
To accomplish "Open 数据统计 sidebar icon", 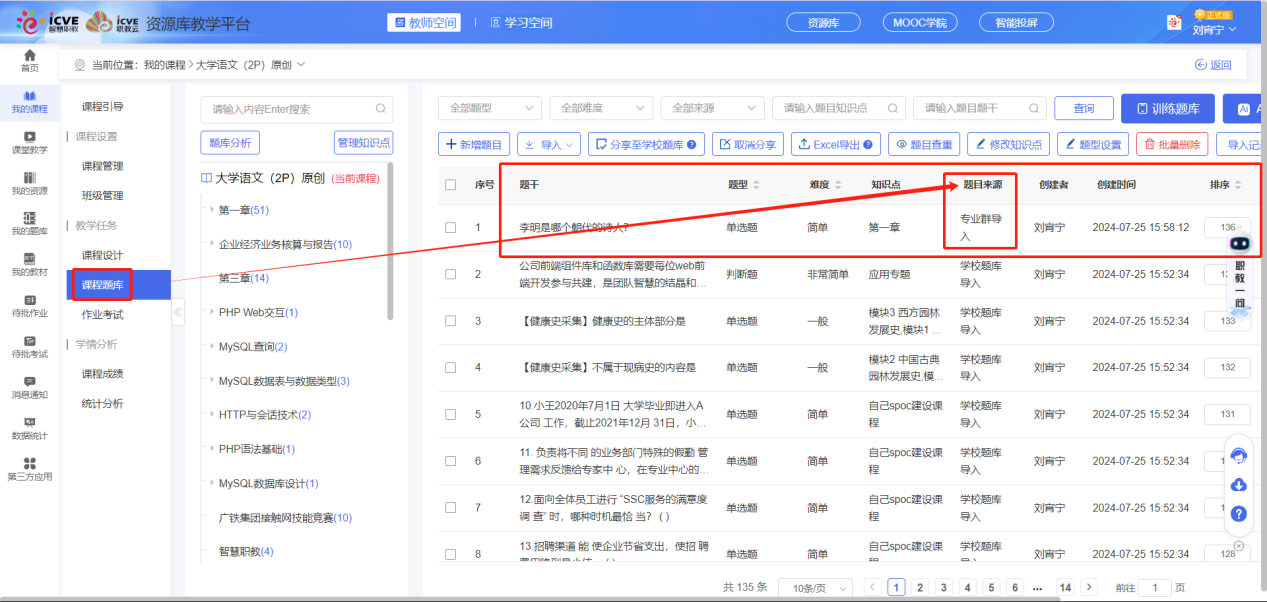I will [x=29, y=428].
